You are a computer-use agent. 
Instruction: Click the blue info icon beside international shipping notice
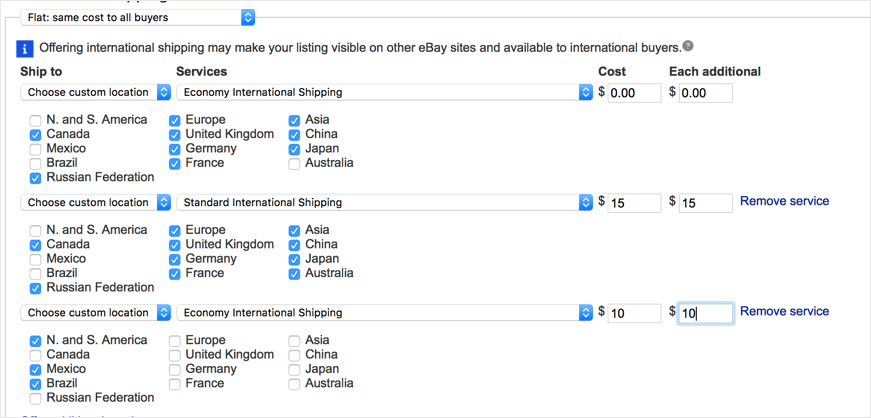[x=26, y=49]
